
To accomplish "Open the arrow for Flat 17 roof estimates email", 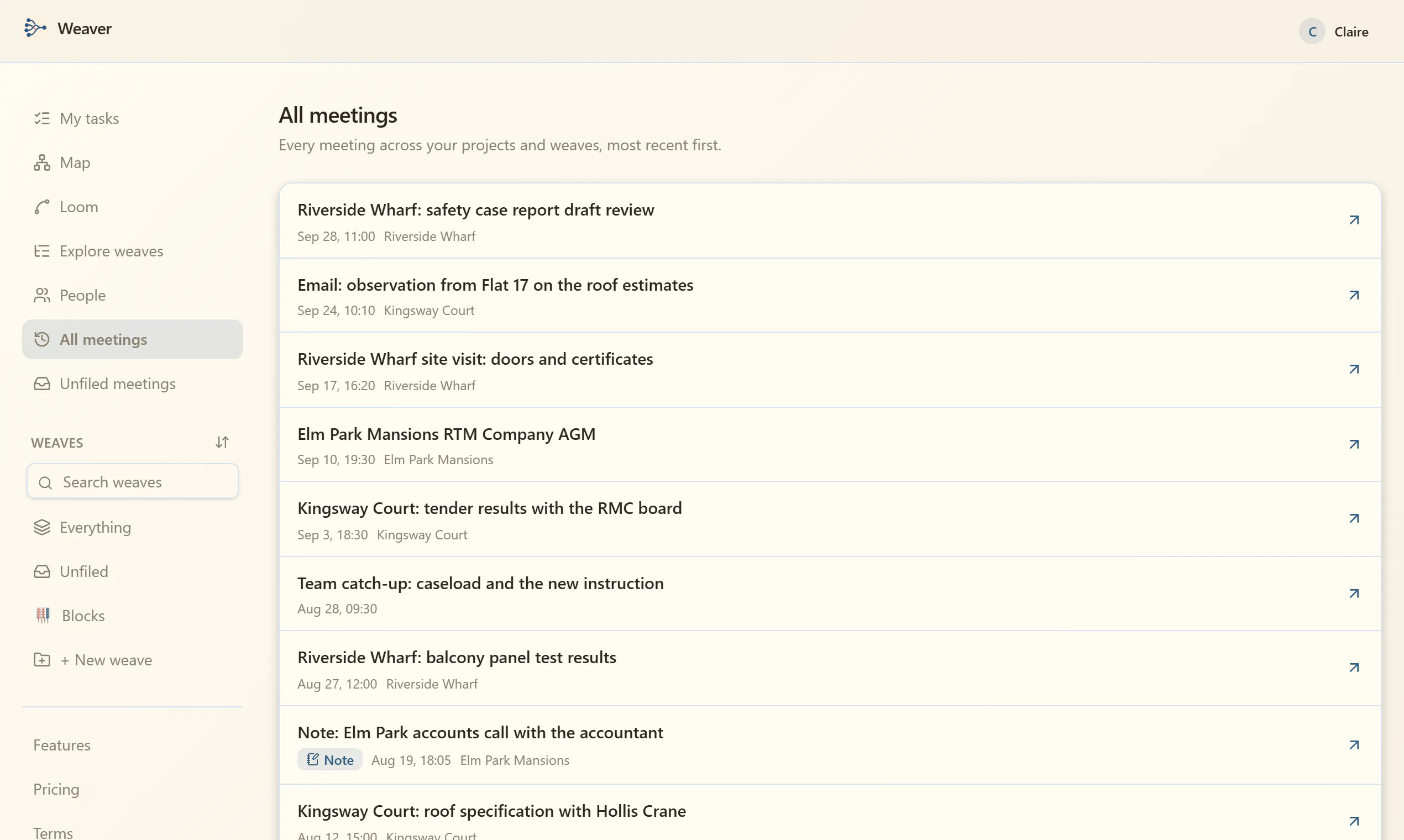I will [x=1354, y=295].
